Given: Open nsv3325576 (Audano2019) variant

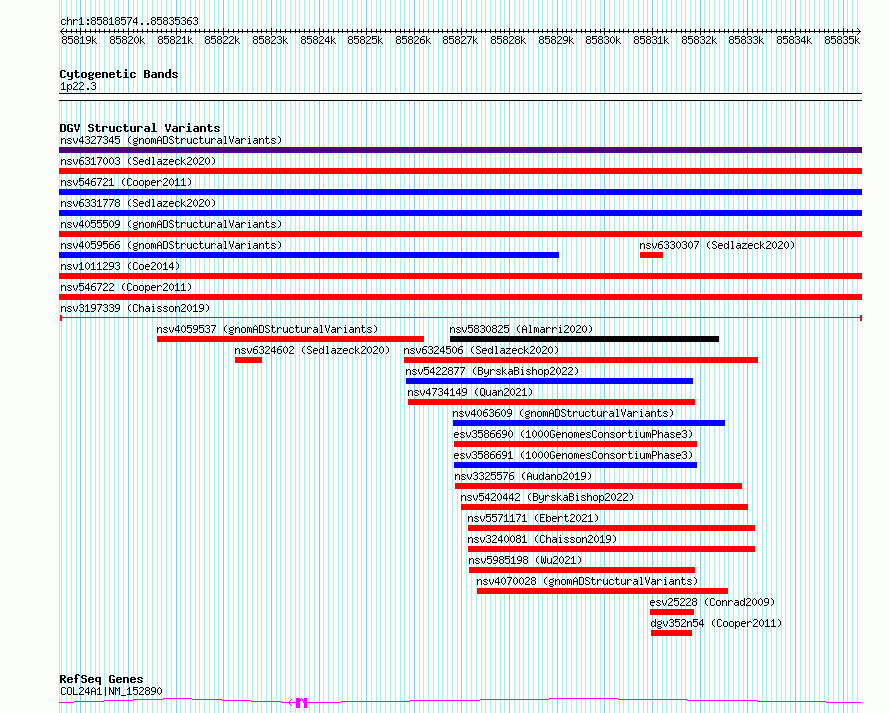Looking at the screenshot, I should pyautogui.click(x=523, y=476).
